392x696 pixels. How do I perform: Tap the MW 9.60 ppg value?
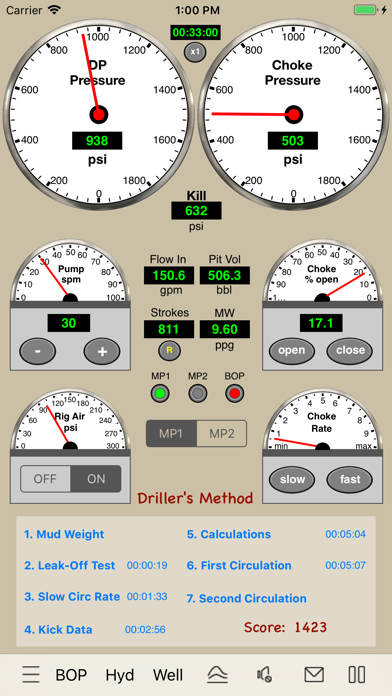coord(225,329)
